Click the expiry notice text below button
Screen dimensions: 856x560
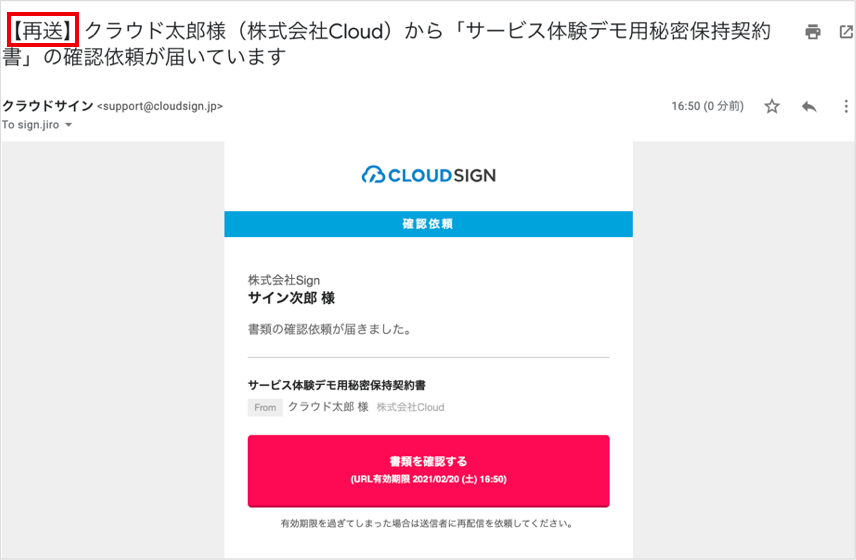(x=426, y=523)
